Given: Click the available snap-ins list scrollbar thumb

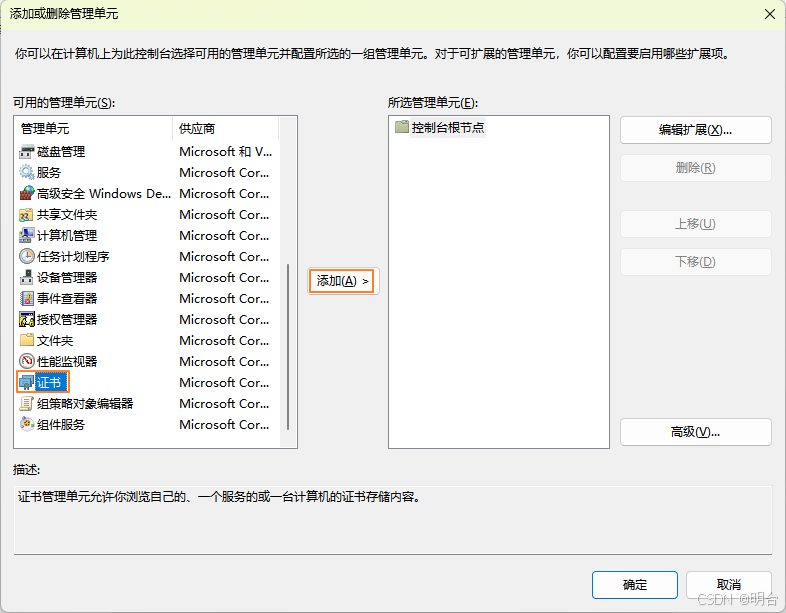Looking at the screenshot, I should (x=288, y=347).
